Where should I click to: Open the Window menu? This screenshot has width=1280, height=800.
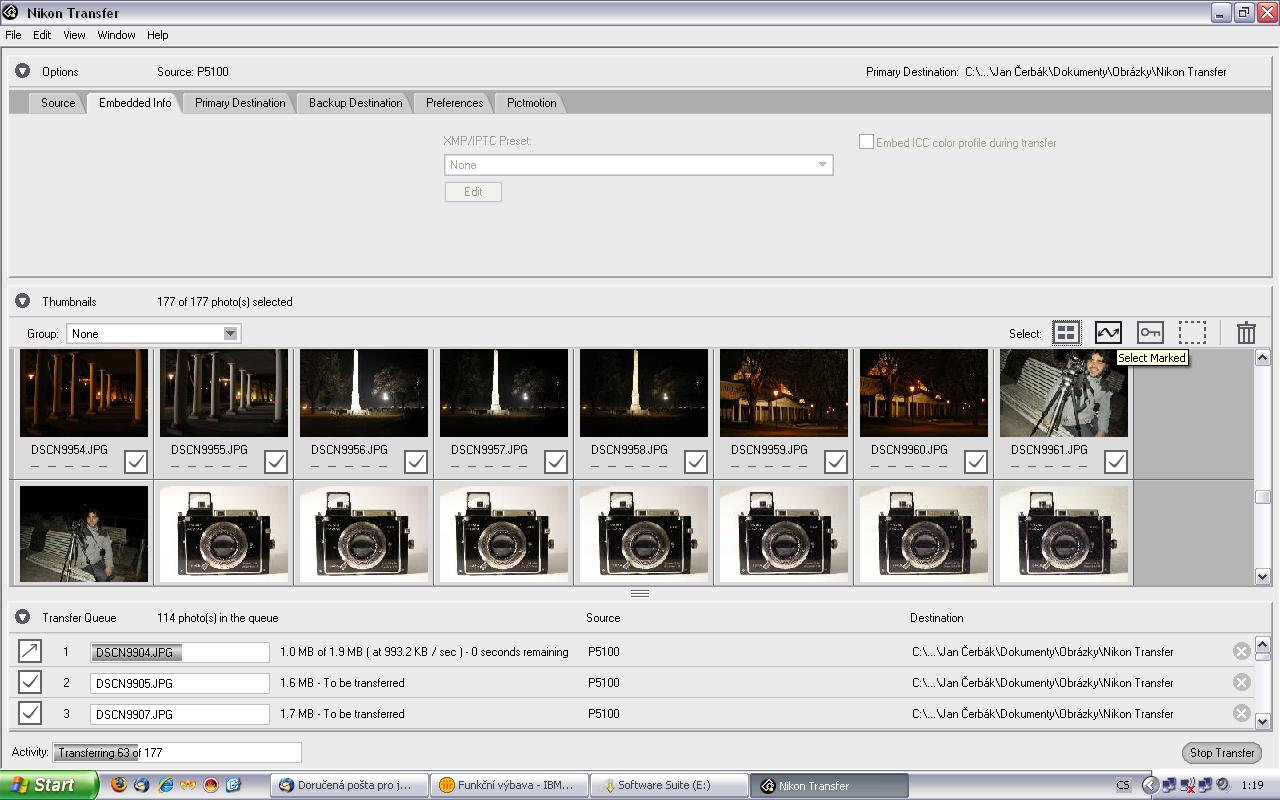pos(116,35)
